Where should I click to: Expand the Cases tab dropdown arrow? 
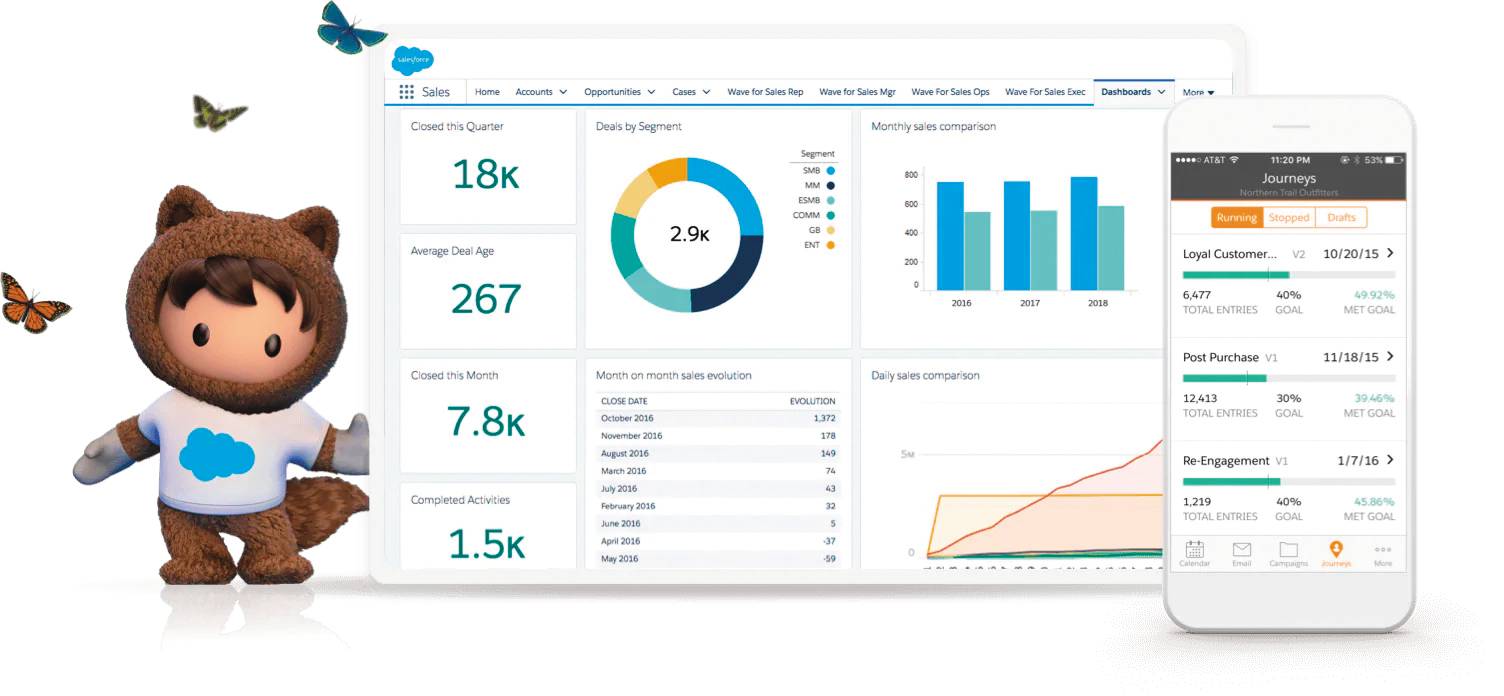point(706,92)
